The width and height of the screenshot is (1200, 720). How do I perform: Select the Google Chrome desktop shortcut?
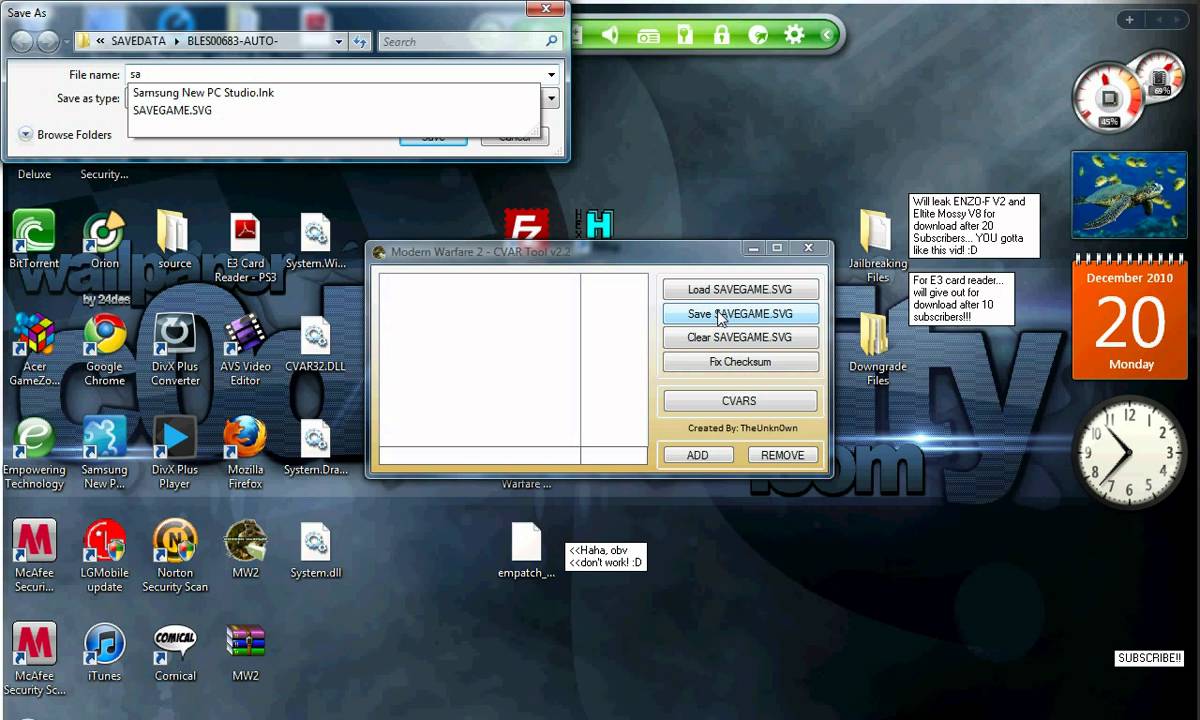[104, 350]
